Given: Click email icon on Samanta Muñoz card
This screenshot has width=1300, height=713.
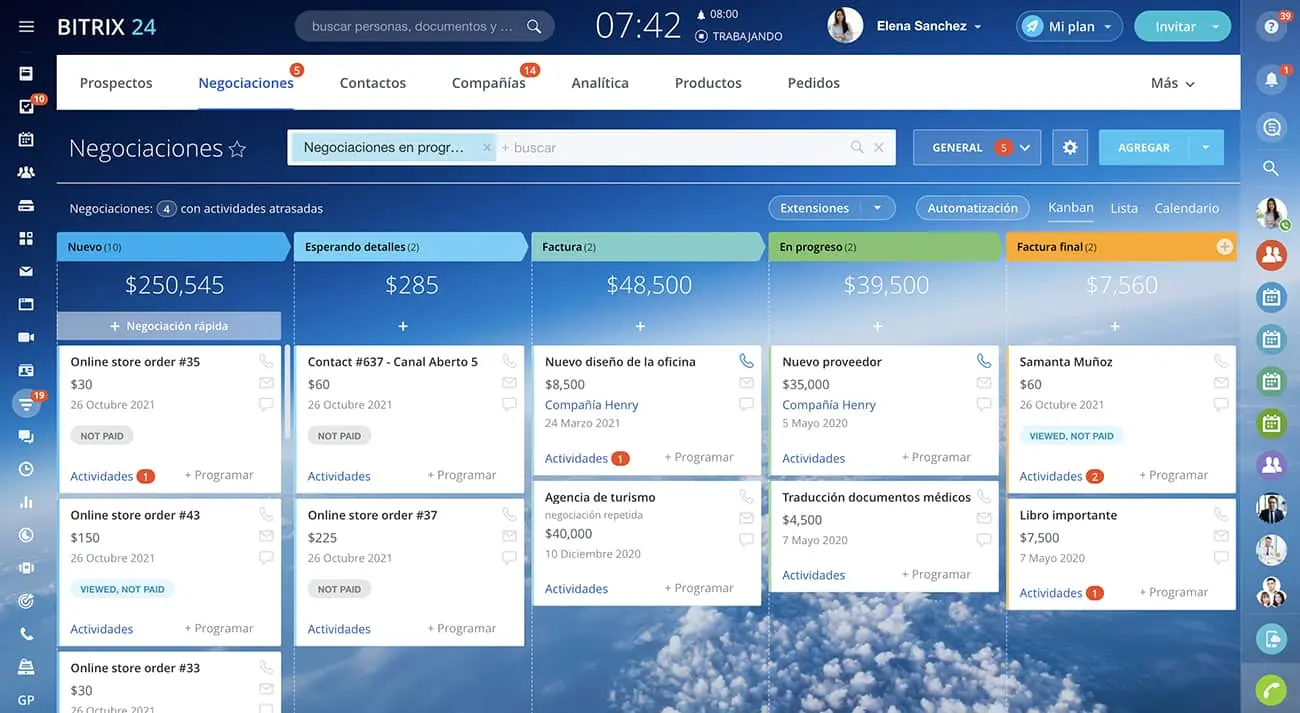Looking at the screenshot, I should [1221, 383].
